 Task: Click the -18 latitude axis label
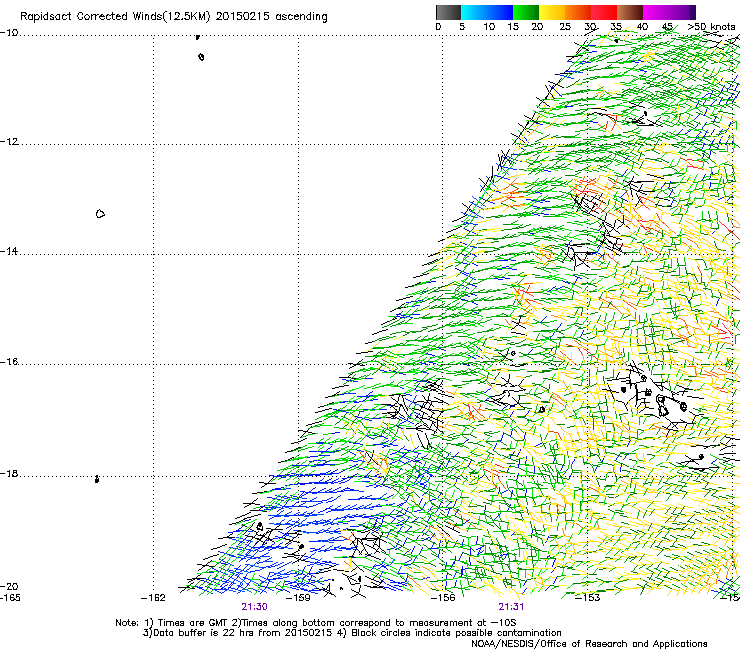click(x=9, y=473)
